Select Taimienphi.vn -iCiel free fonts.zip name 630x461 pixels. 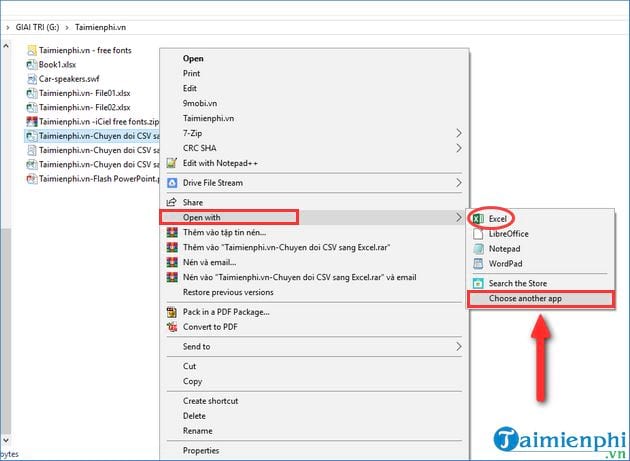99,121
